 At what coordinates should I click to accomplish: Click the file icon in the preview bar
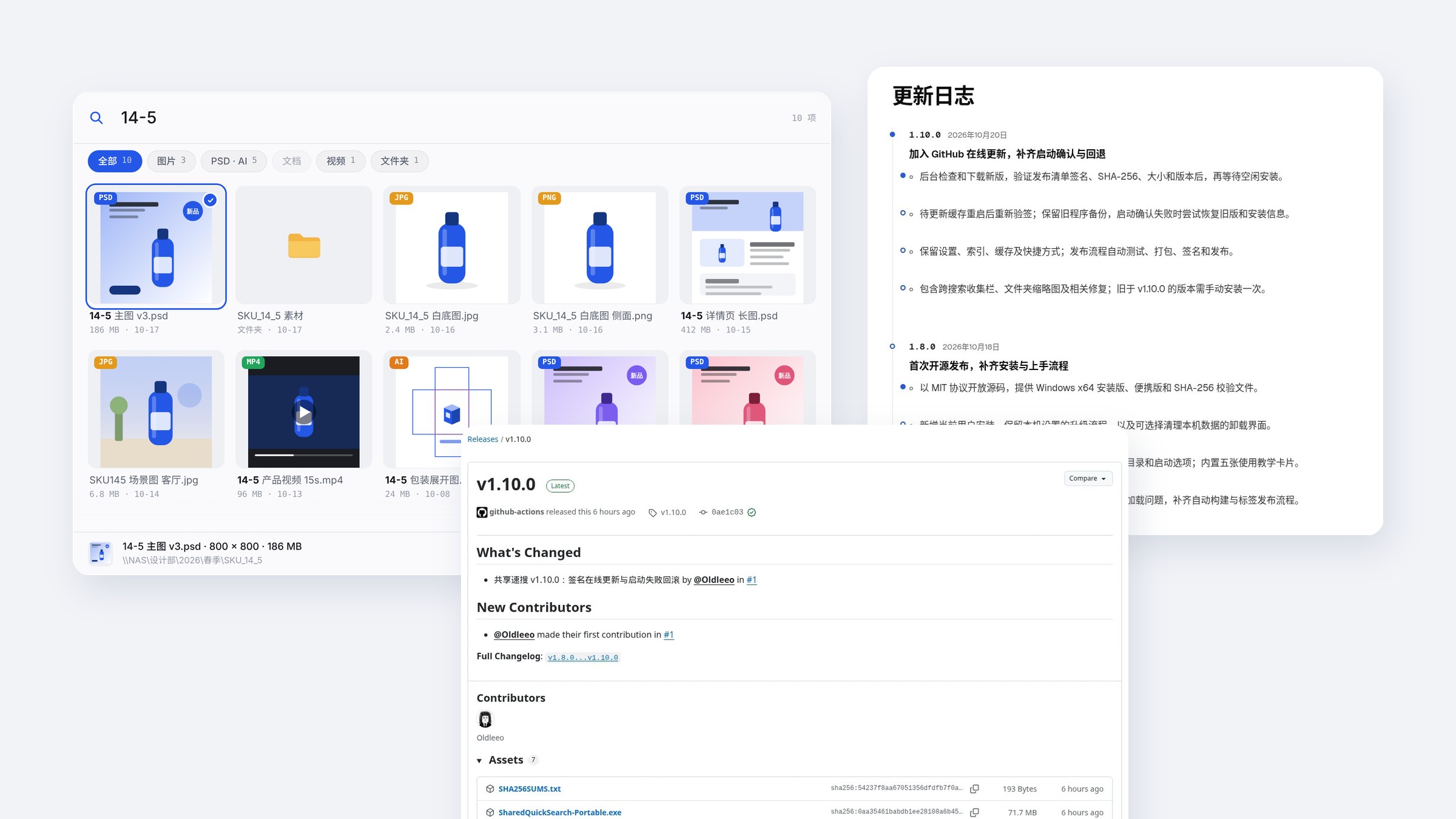coord(101,553)
